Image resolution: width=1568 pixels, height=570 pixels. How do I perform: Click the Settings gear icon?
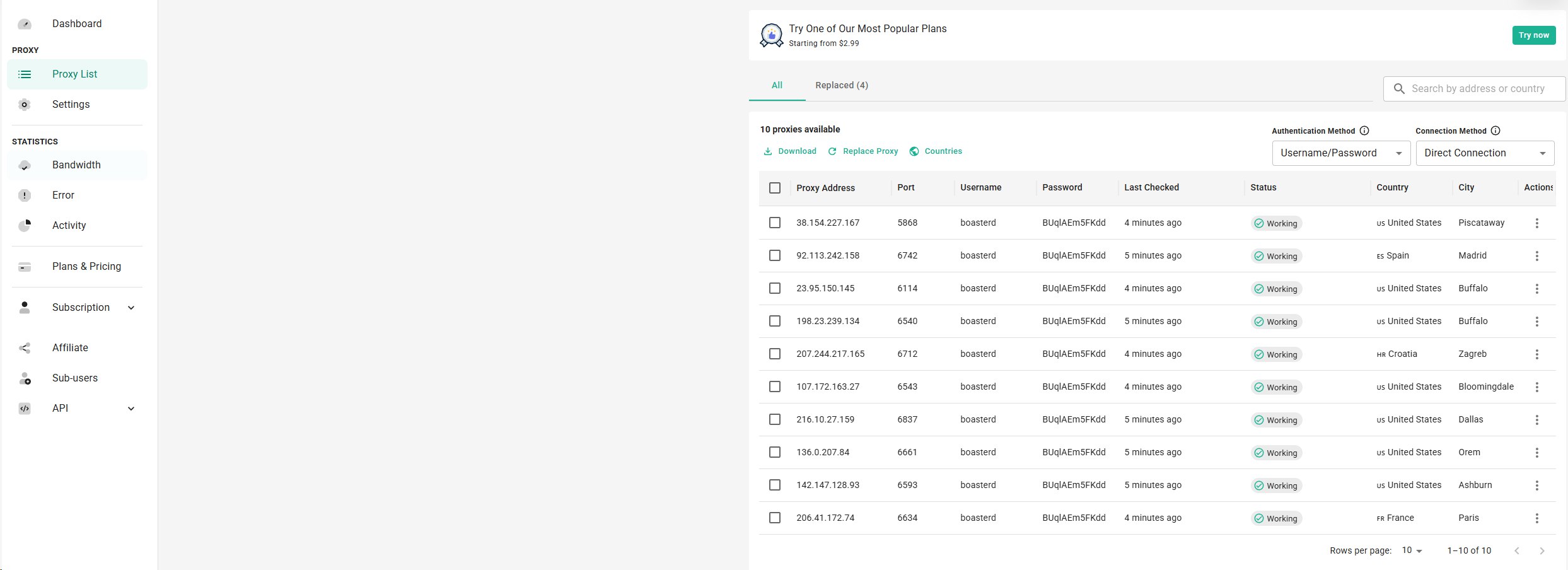[x=25, y=105]
